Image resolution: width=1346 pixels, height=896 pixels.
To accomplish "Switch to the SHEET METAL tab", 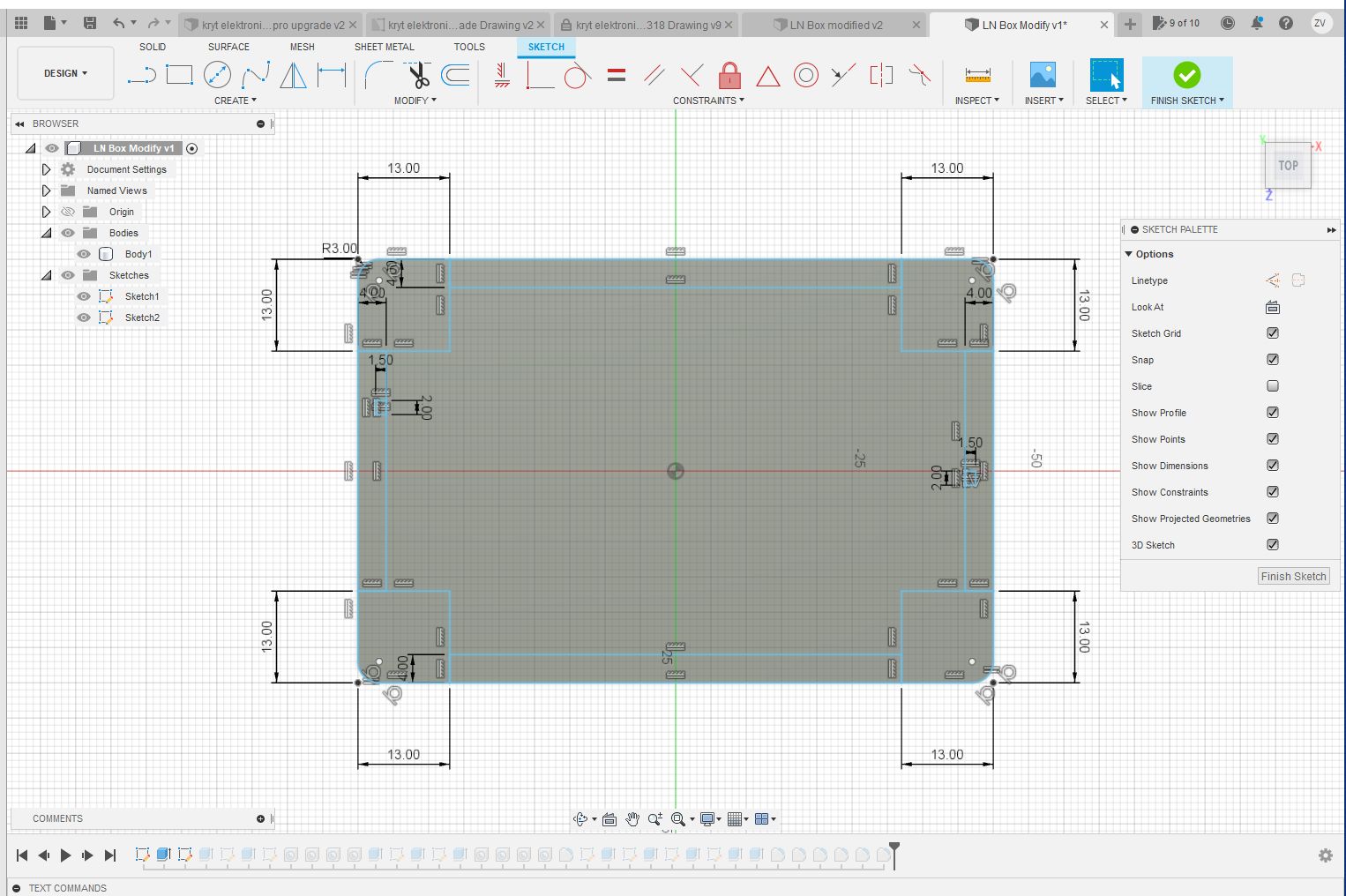I will (x=384, y=47).
